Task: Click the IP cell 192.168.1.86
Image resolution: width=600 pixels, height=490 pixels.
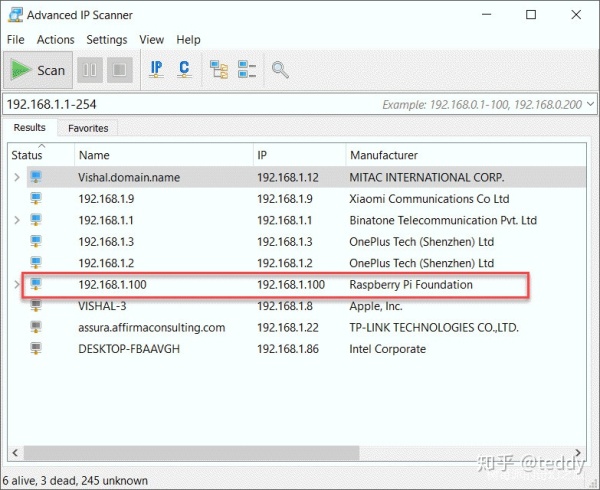Action: pos(288,348)
